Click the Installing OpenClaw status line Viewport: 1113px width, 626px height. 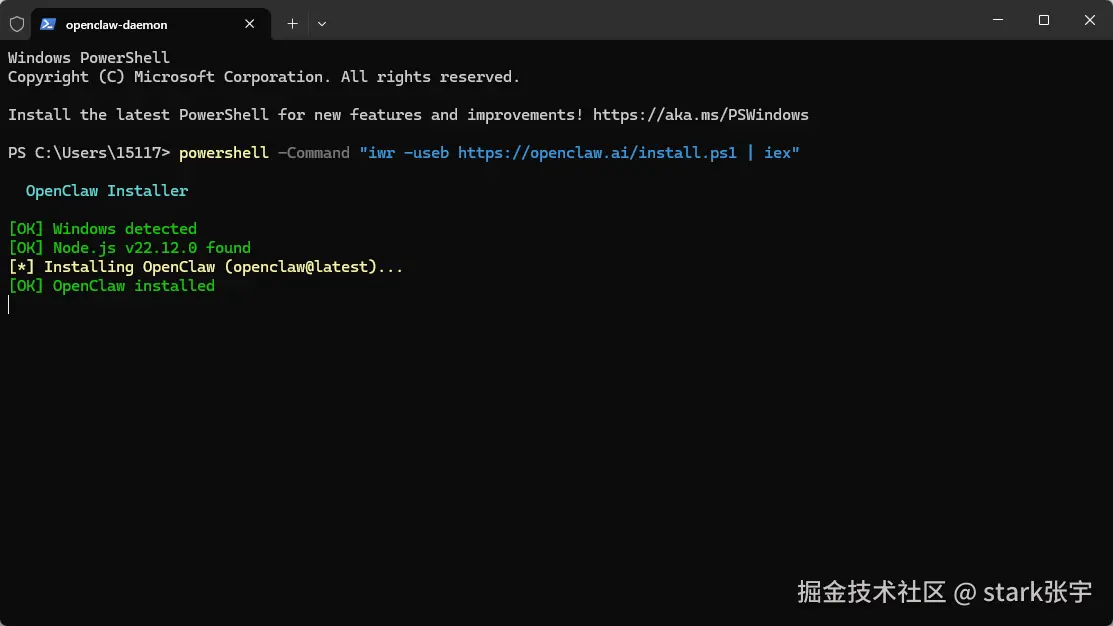tap(206, 266)
